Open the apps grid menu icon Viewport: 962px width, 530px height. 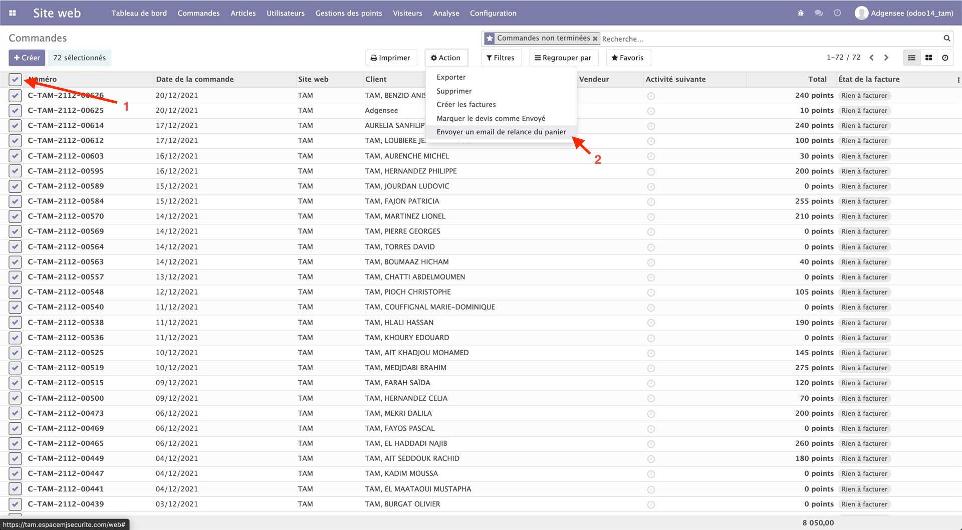[12, 13]
